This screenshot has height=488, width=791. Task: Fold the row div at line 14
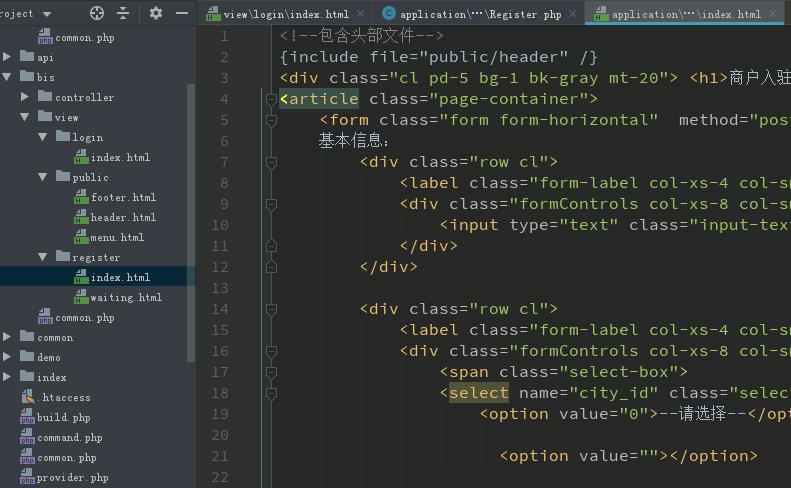(x=271, y=309)
